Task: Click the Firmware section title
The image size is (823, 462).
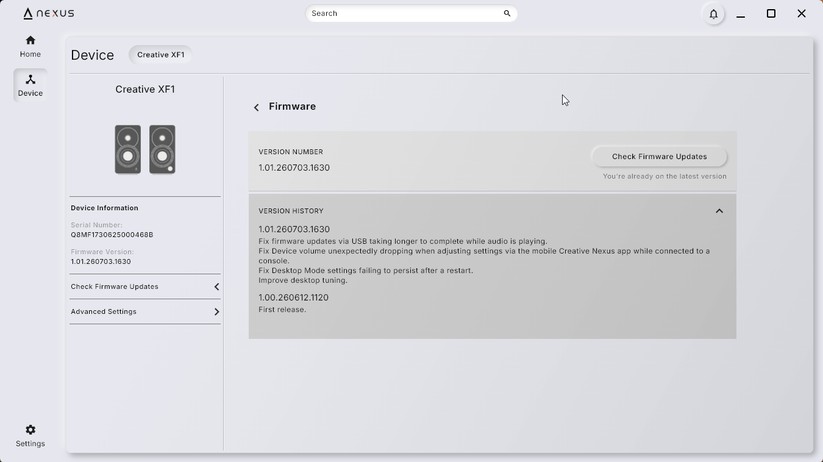Action: coord(292,107)
